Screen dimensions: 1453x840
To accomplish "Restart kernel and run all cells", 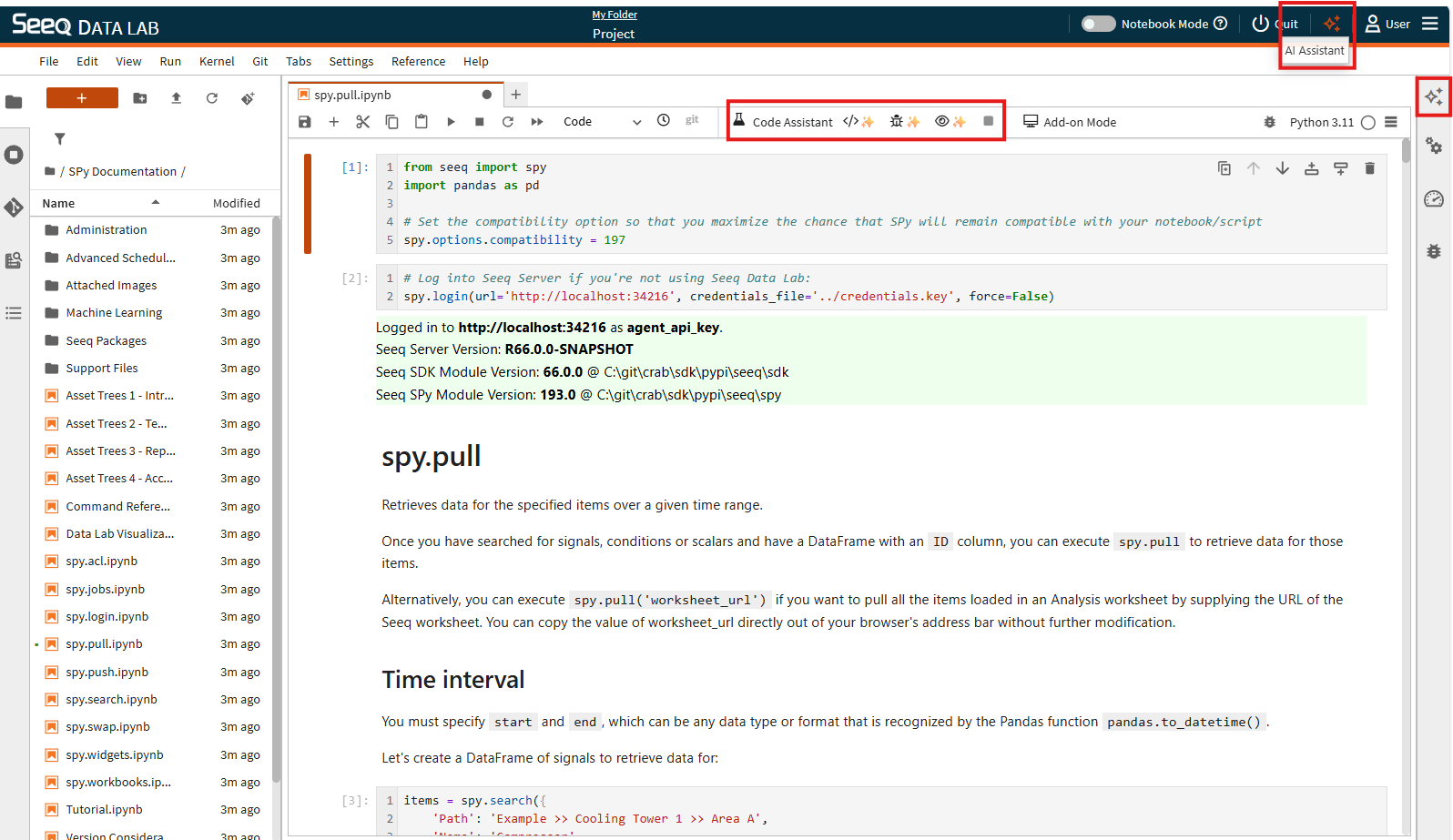I will tap(537, 121).
